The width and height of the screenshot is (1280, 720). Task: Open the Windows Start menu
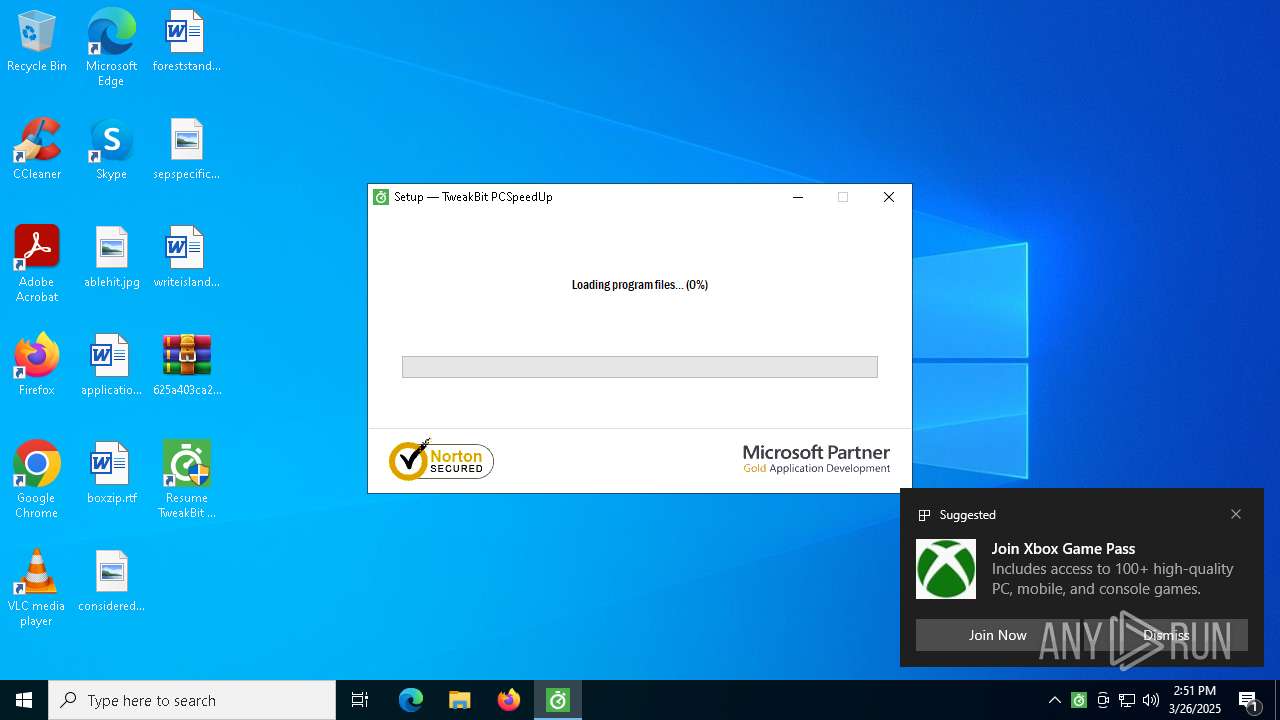(x=24, y=700)
